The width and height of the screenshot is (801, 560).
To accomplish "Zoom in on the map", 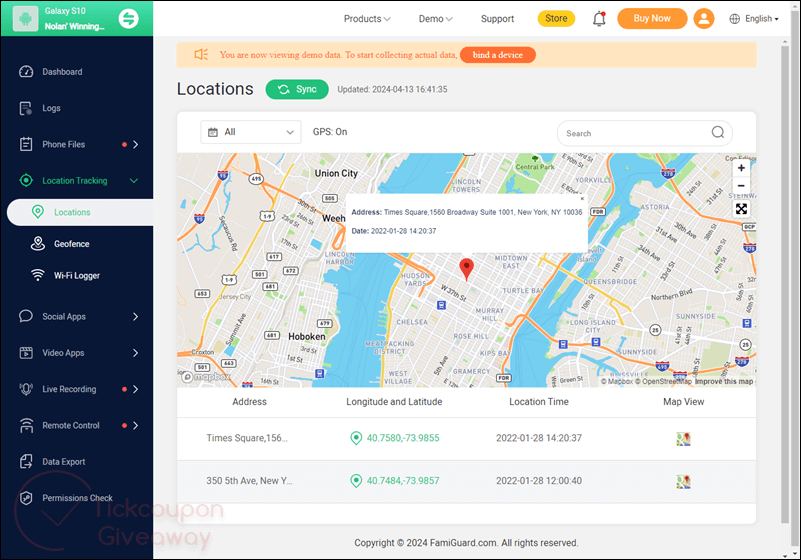I will (741, 168).
